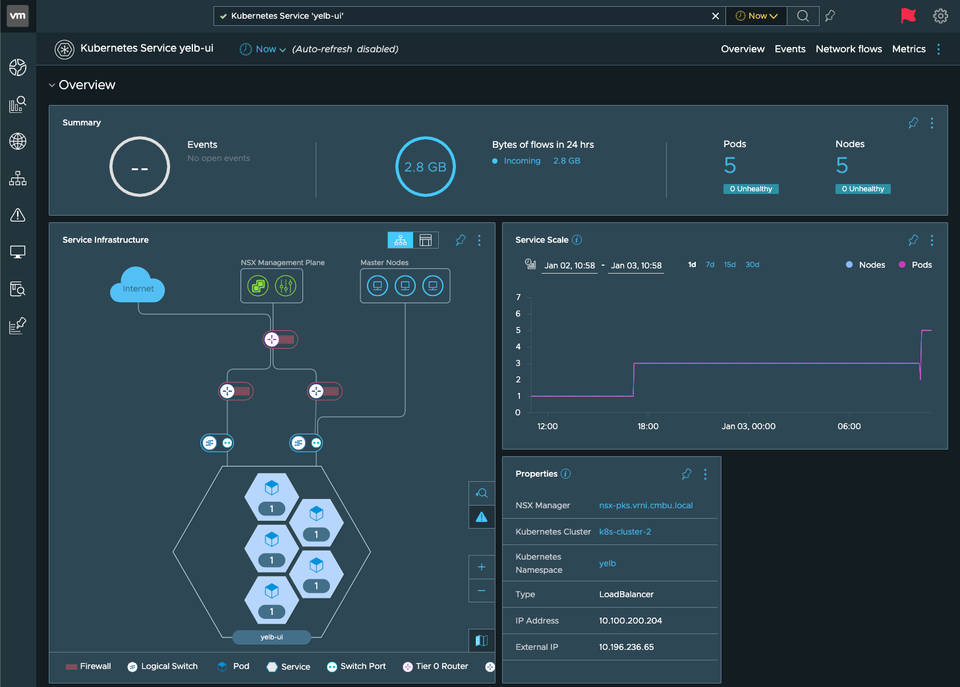This screenshot has height=687, width=960.
Task: Click the 2.8 GB incoming flows value
Action: pos(566,161)
